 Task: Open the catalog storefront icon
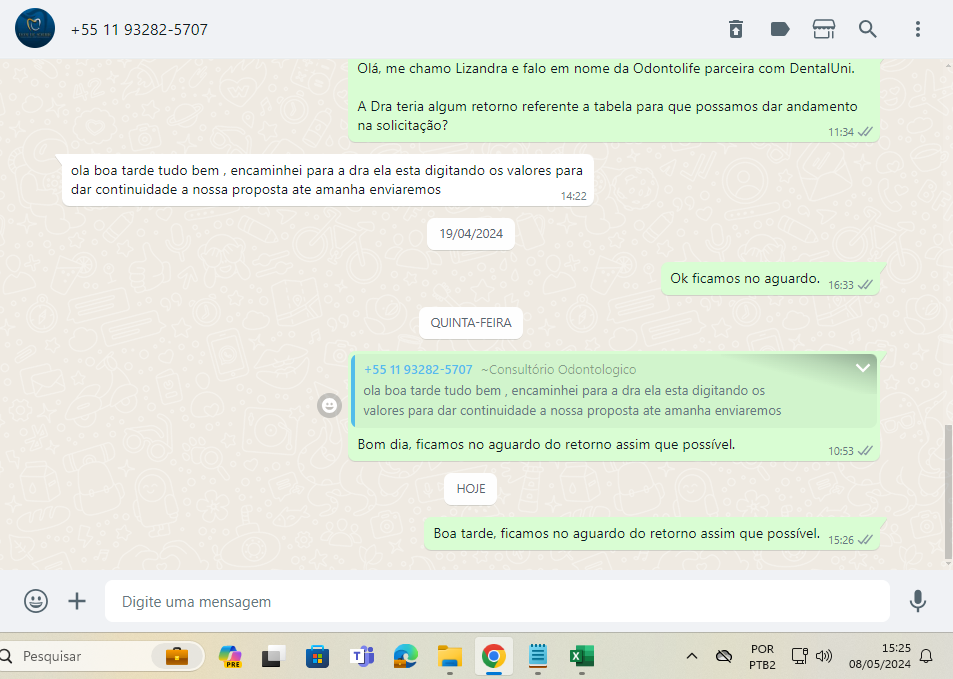824,29
